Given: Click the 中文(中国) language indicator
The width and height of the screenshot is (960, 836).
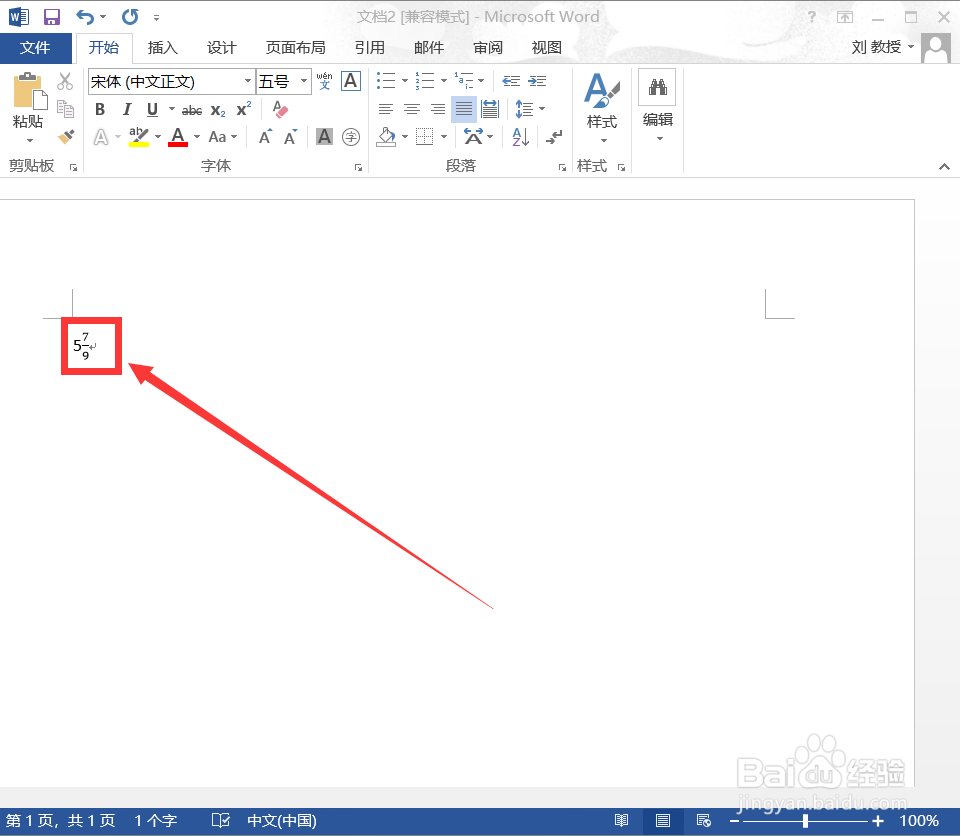Looking at the screenshot, I should (282, 821).
